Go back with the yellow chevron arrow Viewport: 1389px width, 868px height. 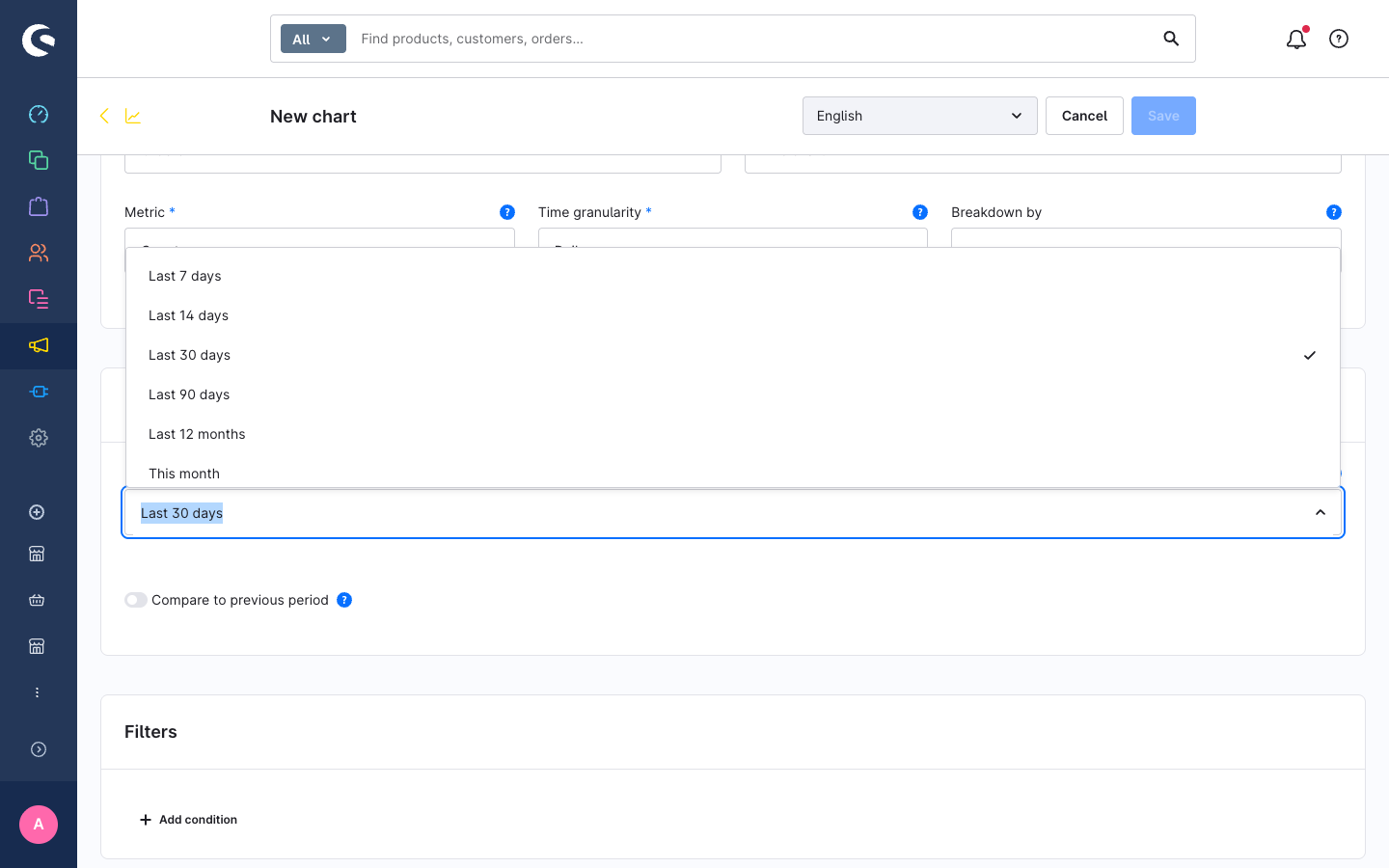104,116
